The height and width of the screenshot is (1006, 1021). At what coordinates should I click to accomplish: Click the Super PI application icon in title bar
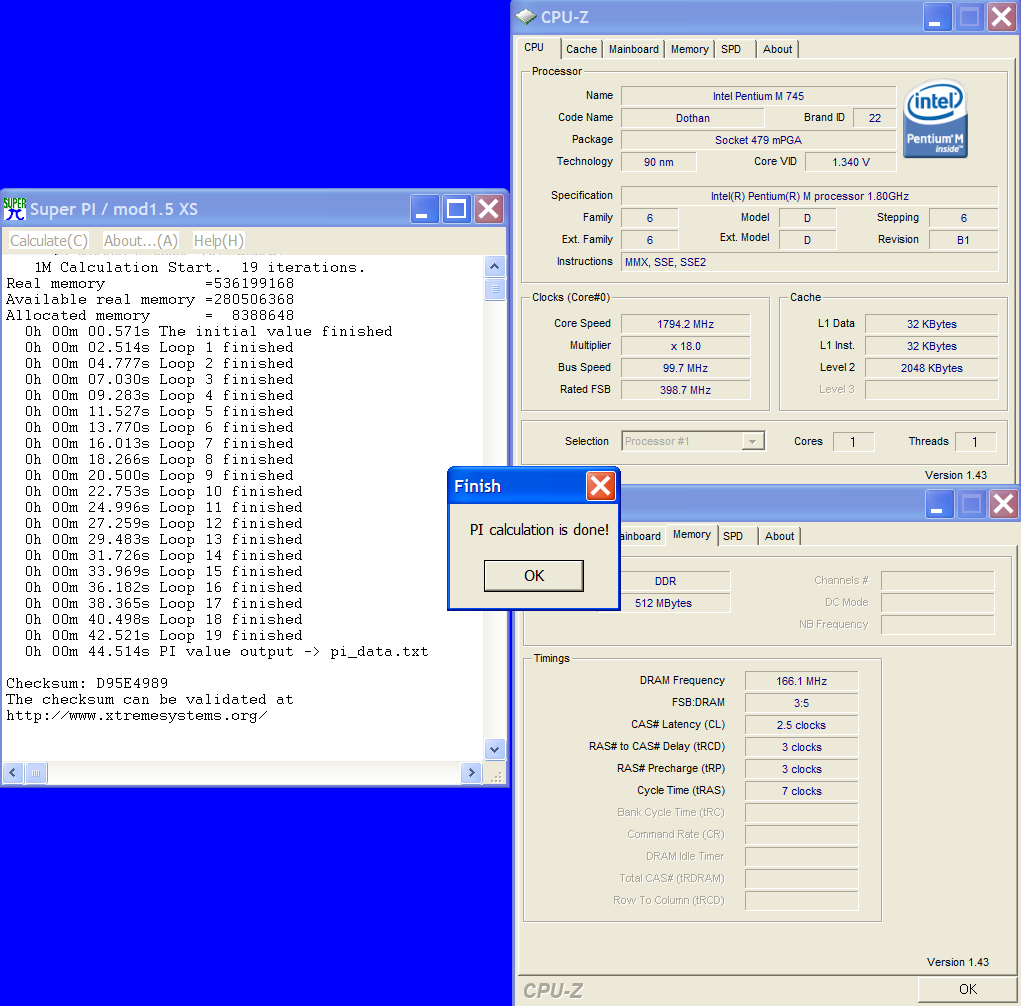pyautogui.click(x=14, y=209)
